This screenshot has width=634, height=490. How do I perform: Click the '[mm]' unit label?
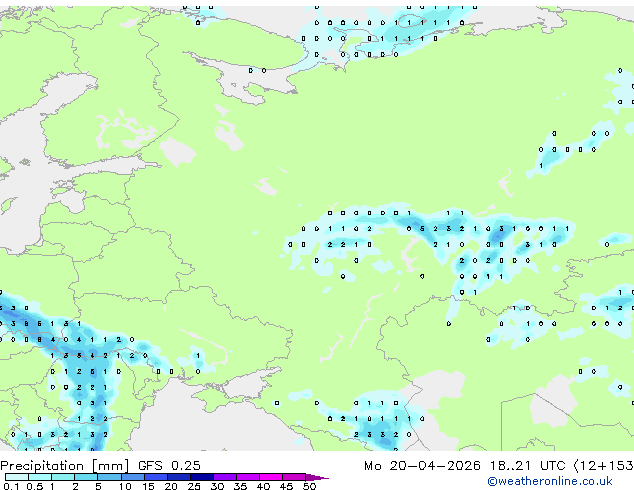pos(111,466)
